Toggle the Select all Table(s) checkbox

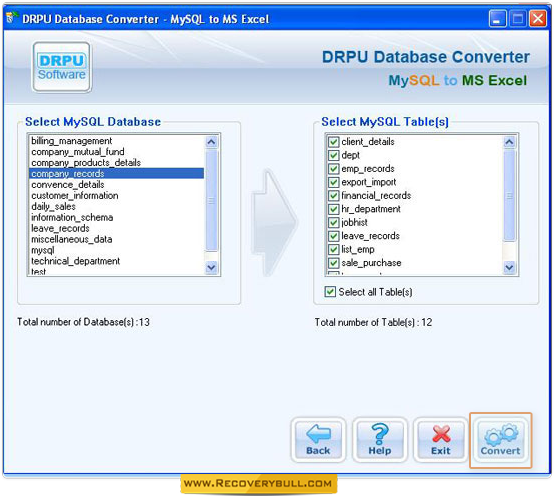pos(330,292)
